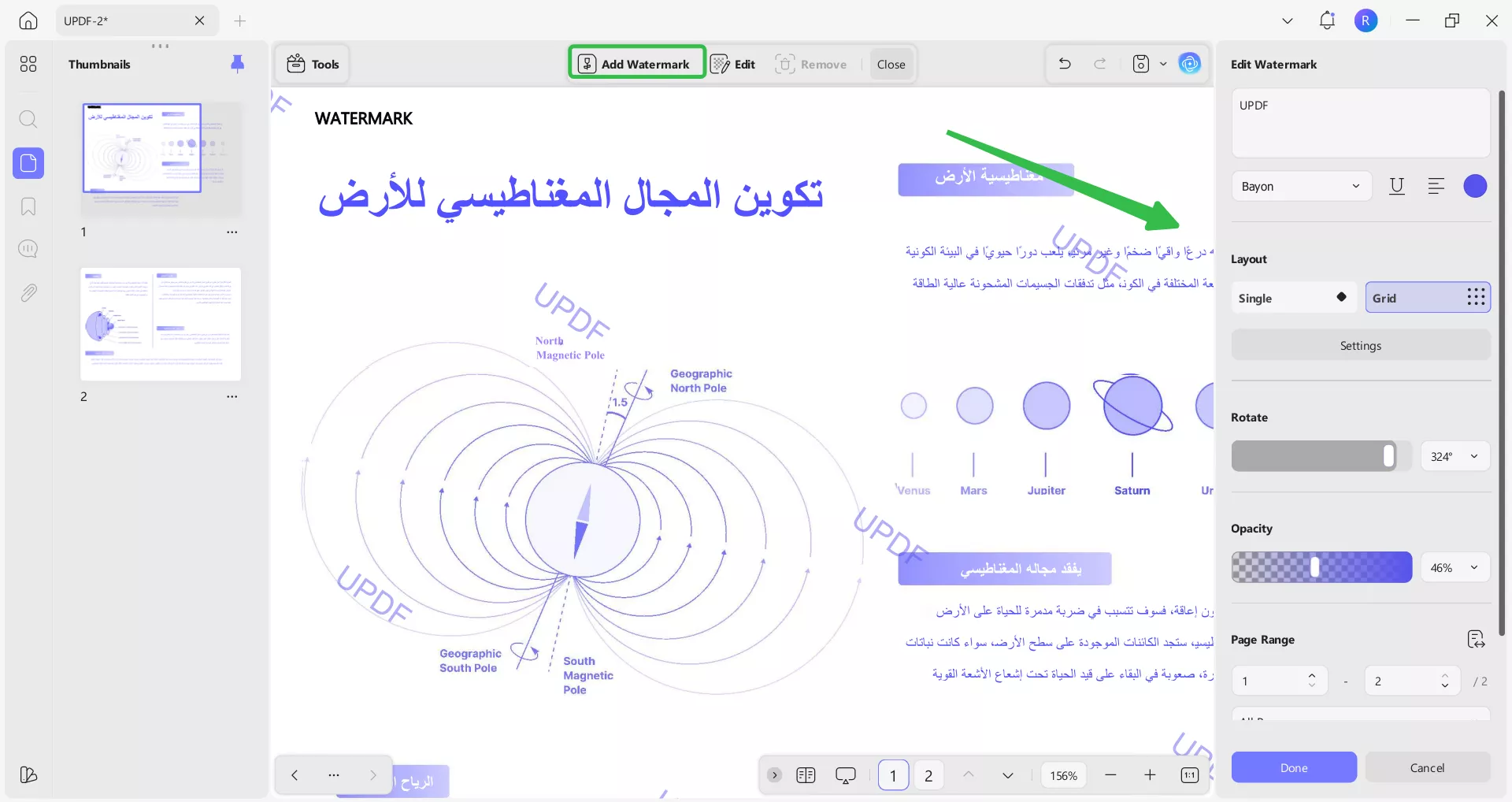Viewport: 1512px width, 802px height.
Task: Open the page layout view icon
Action: (806, 775)
